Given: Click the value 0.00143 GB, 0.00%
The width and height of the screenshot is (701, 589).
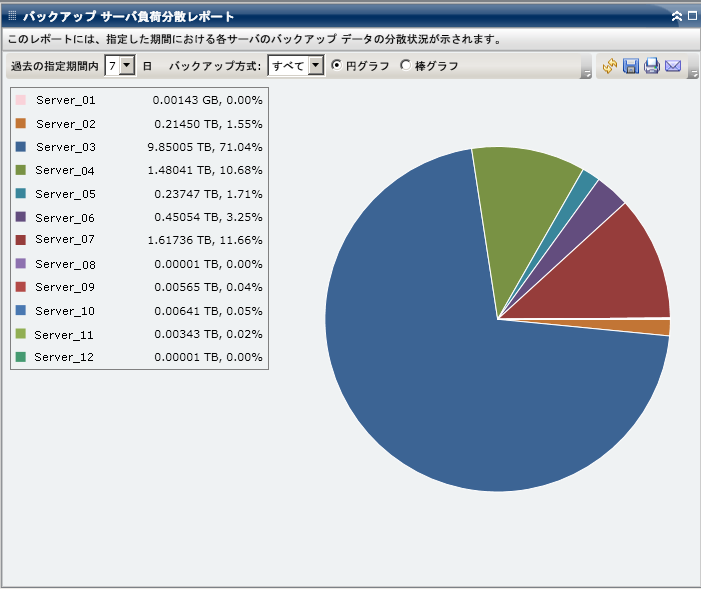Looking at the screenshot, I should [x=207, y=100].
